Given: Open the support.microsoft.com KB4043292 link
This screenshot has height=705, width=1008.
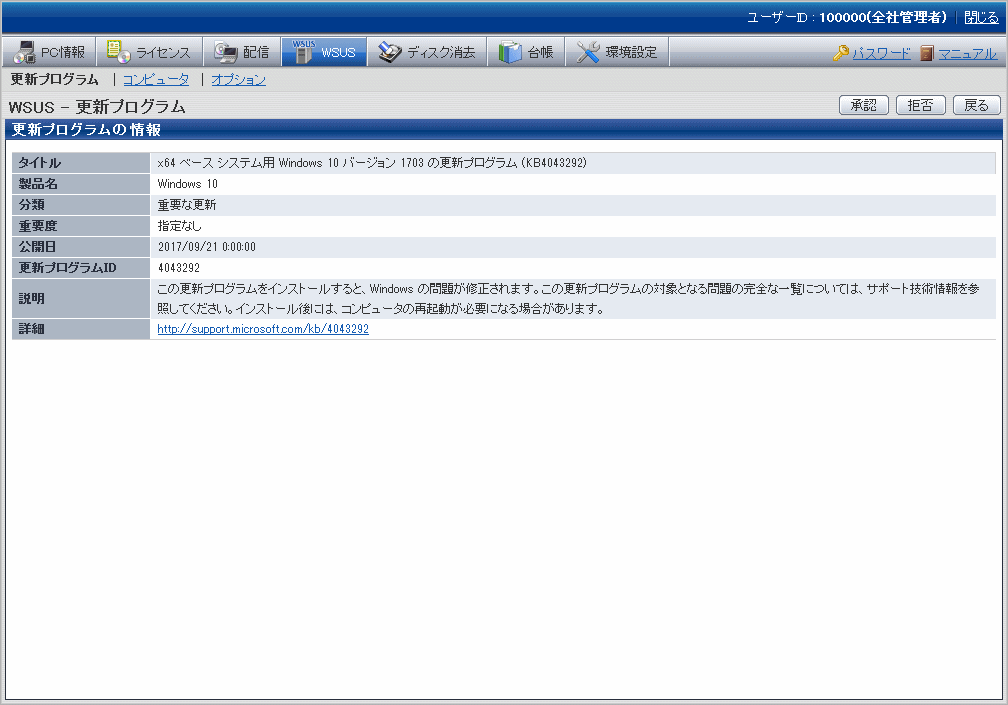Looking at the screenshot, I should pos(263,328).
